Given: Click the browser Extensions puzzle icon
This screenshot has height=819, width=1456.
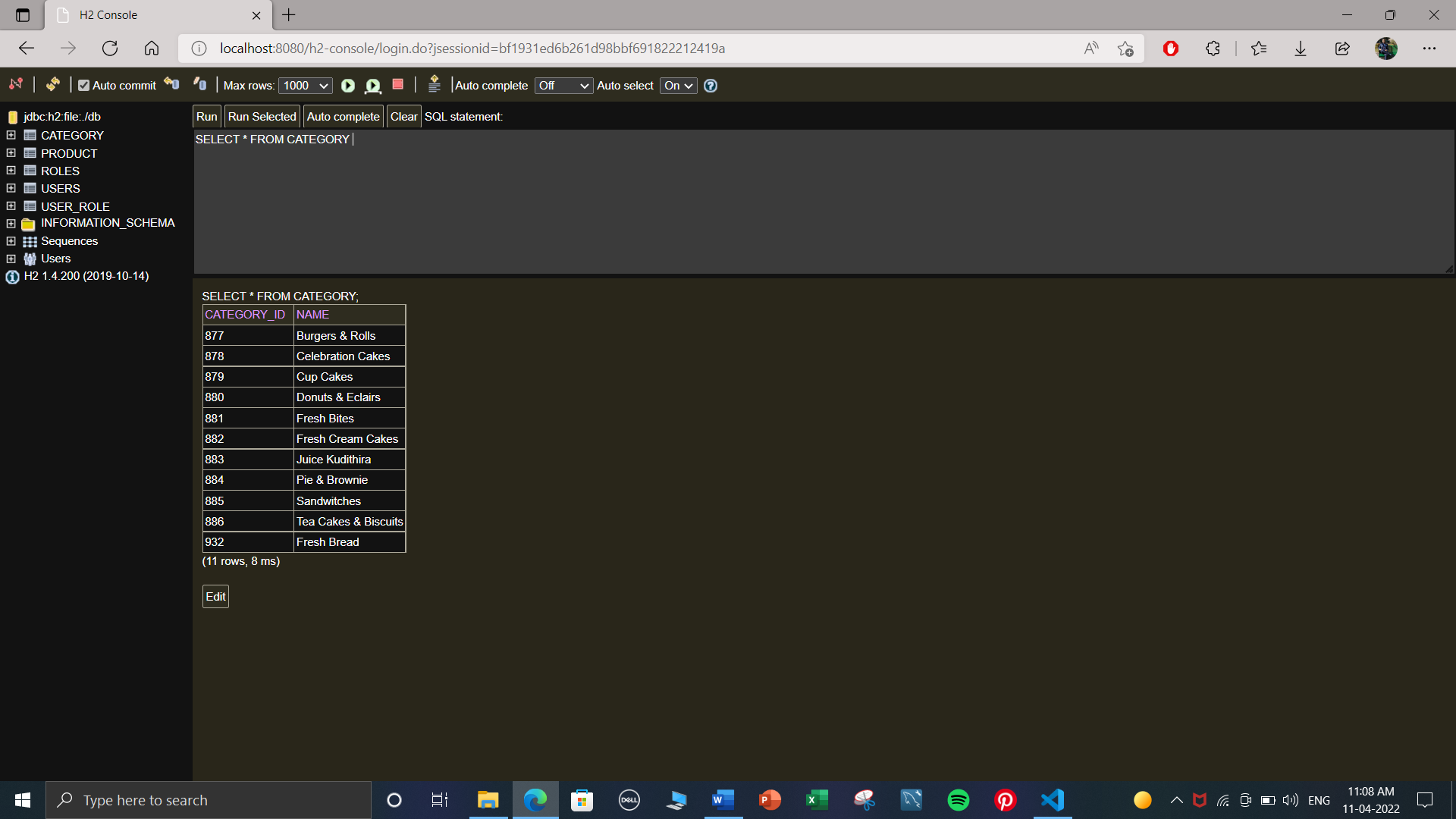Looking at the screenshot, I should tap(1213, 49).
